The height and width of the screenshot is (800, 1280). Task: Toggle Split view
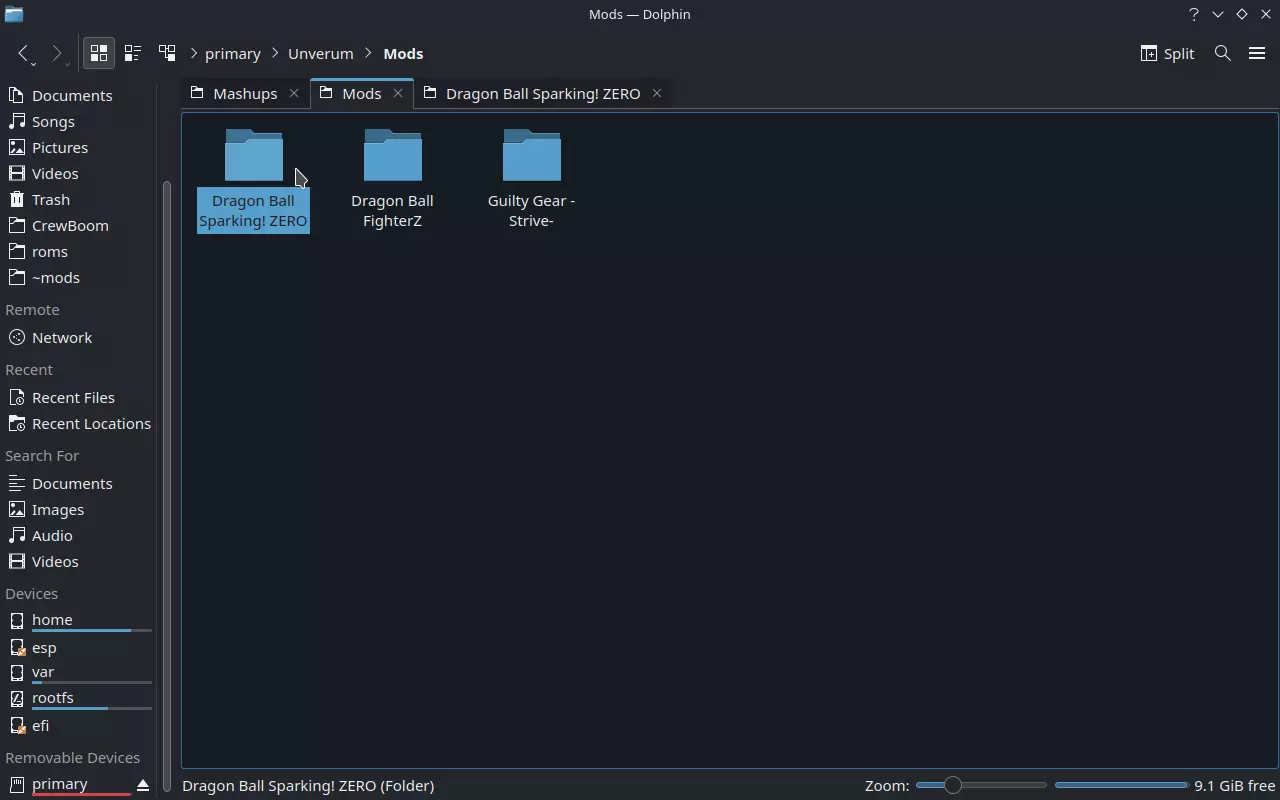[1167, 54]
